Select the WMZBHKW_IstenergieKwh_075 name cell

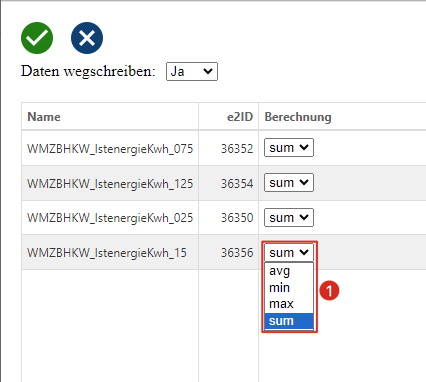click(110, 148)
